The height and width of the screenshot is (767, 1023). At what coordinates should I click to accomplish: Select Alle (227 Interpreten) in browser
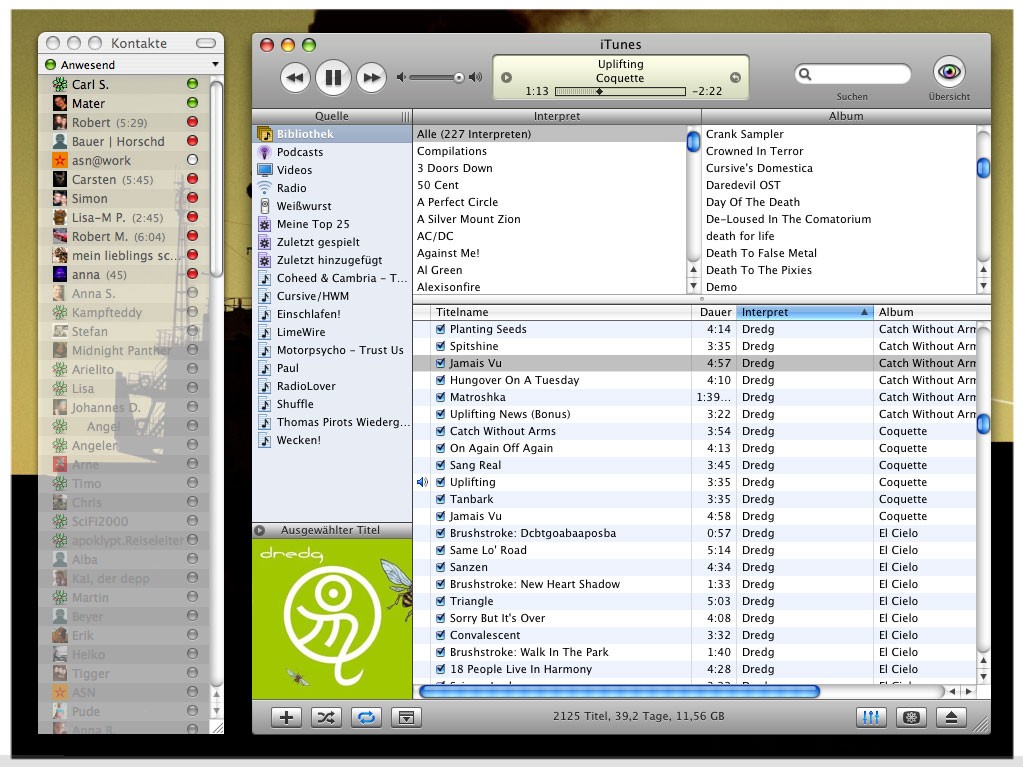pos(550,134)
